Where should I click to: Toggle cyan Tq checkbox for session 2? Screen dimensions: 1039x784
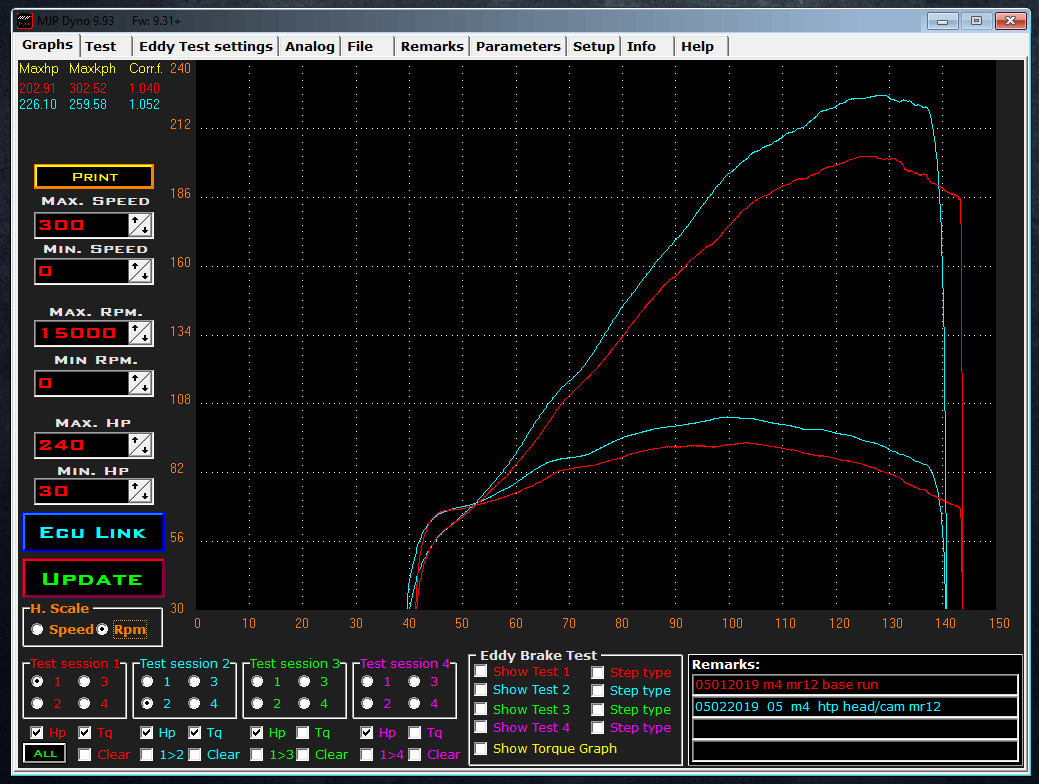[194, 732]
